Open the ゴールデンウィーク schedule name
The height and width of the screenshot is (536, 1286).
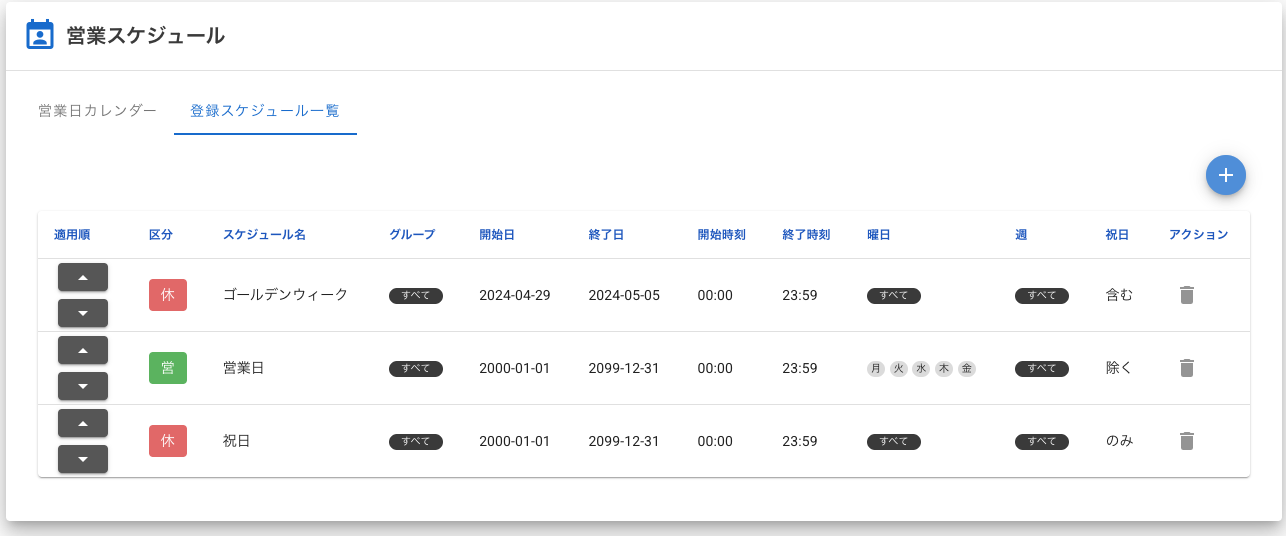(x=285, y=295)
